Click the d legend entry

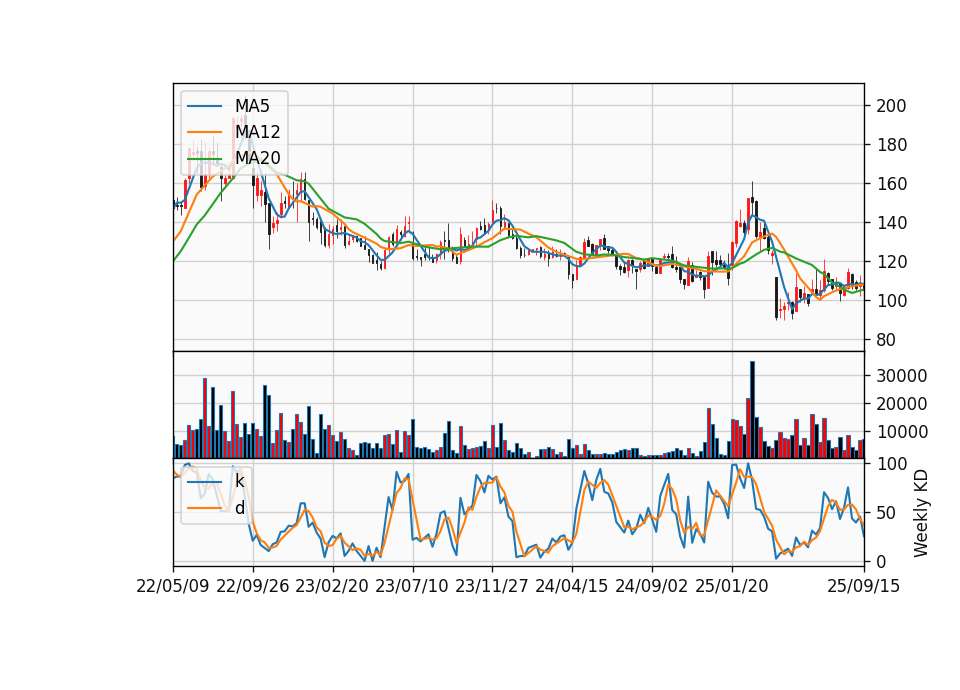coord(240,508)
